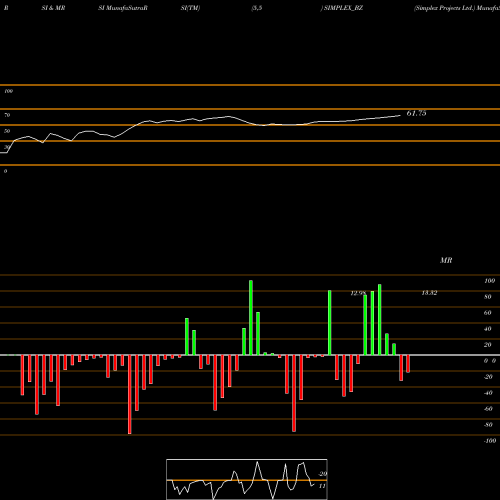Click the (Simplex Projects Ltd.) header text
The image size is (500, 500).
[444, 8]
